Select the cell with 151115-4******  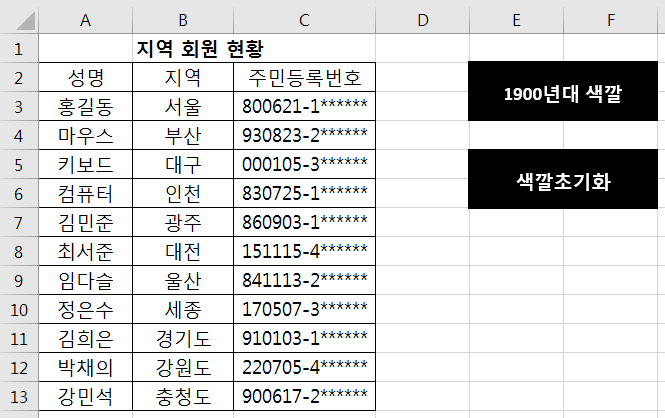coord(305,251)
